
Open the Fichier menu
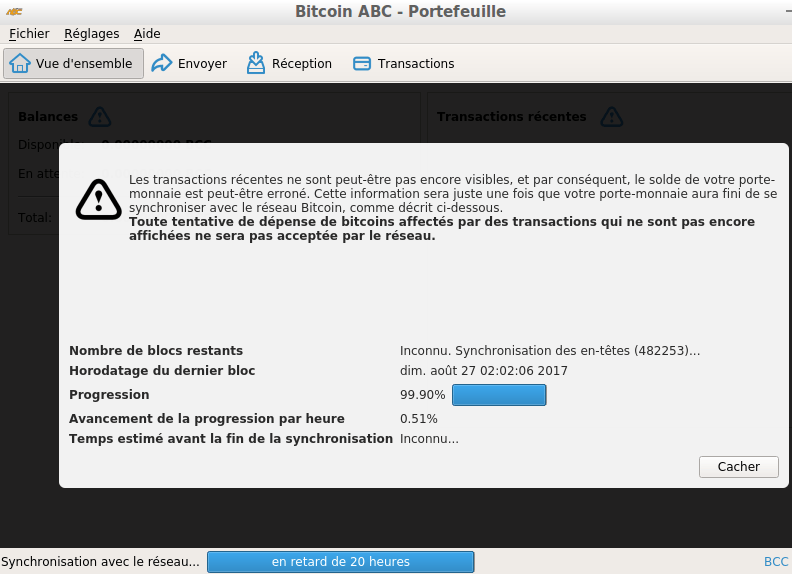click(x=29, y=34)
